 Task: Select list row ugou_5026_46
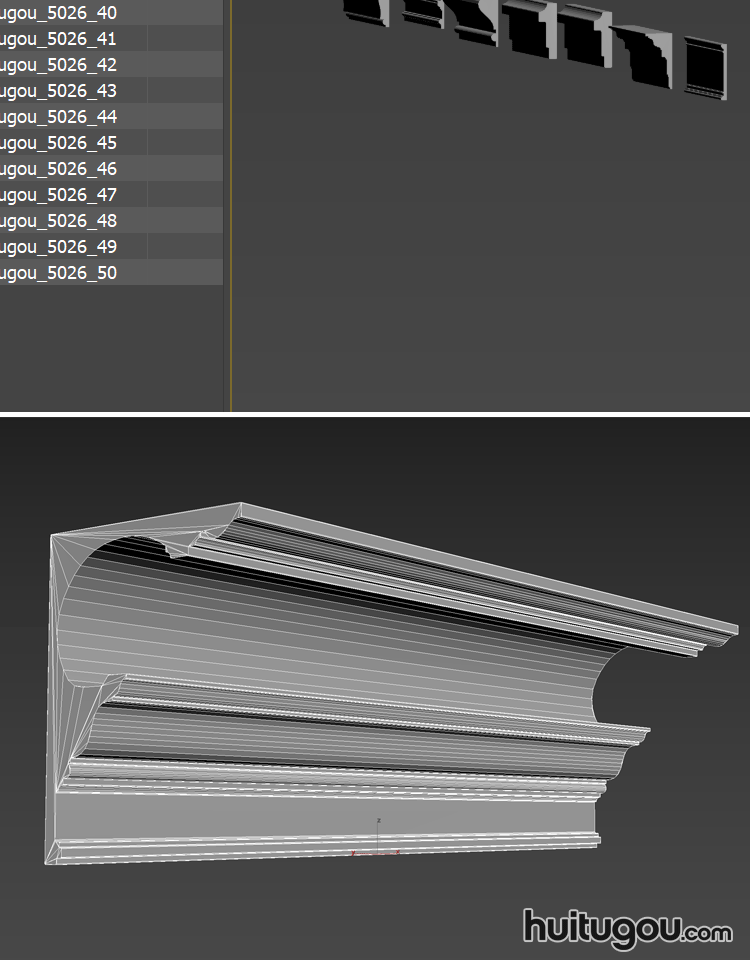pos(111,168)
